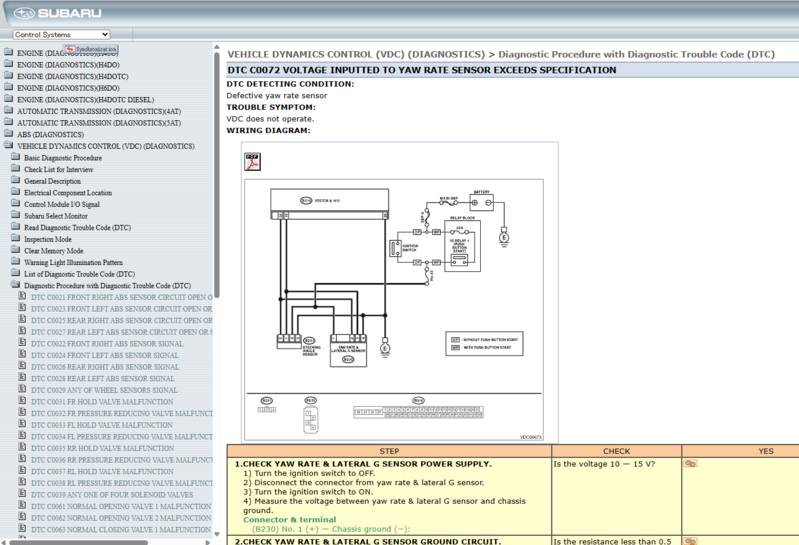Open the wiring diagram PDF icon
Image resolution: width=799 pixels, height=545 pixels.
[253, 161]
